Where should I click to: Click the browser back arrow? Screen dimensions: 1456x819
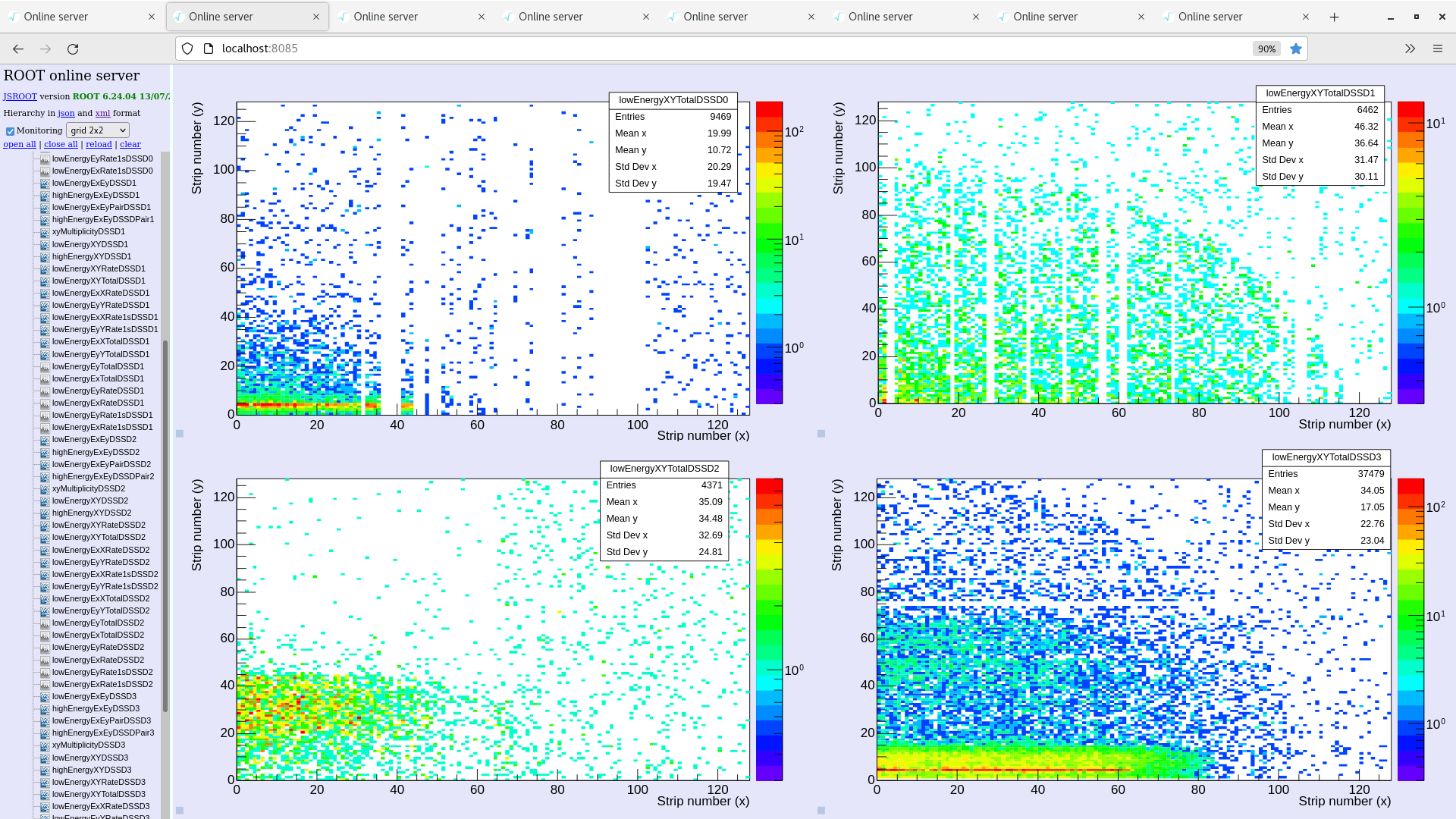18,49
